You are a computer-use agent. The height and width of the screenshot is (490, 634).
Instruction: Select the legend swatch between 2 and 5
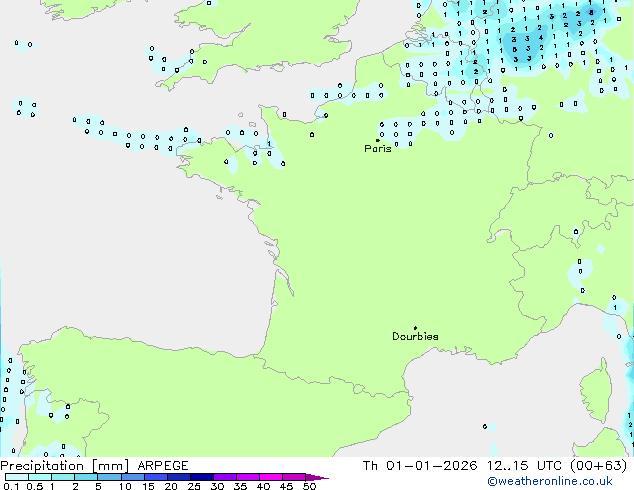tap(86, 477)
